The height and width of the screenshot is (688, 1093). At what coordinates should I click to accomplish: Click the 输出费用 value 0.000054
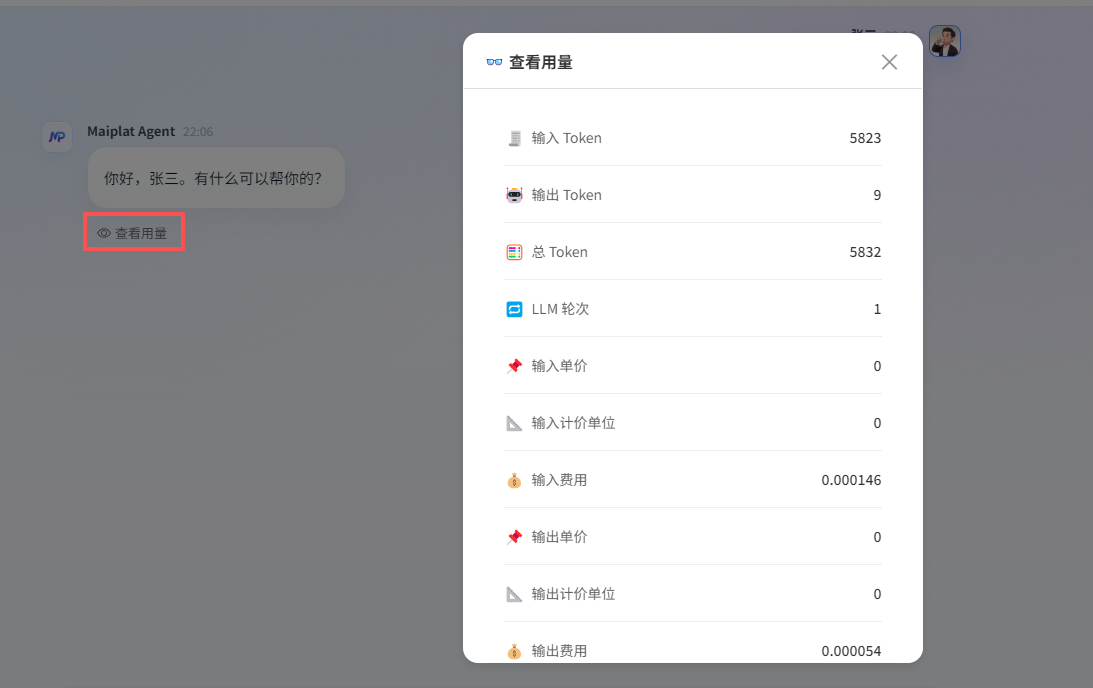coord(851,651)
